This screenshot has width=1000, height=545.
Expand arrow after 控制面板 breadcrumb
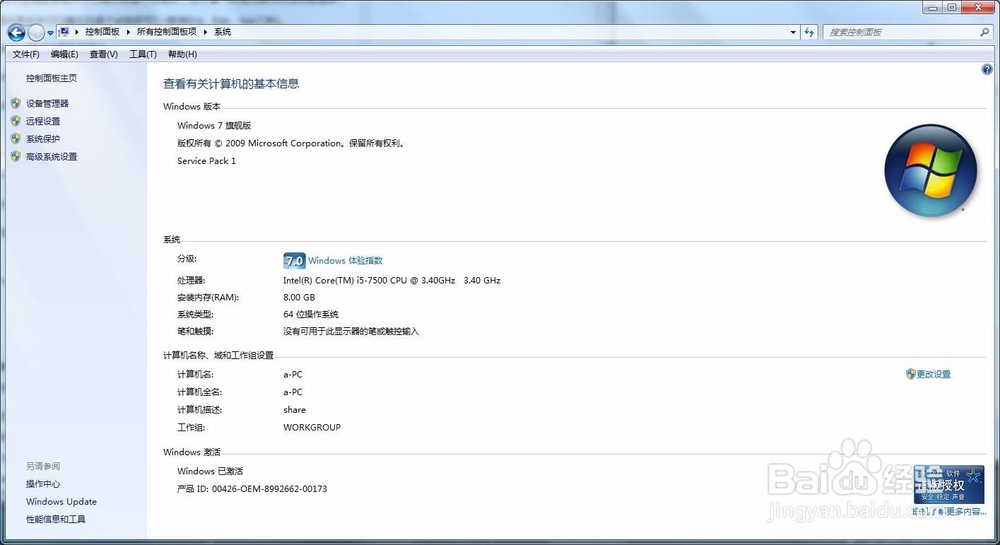(x=128, y=32)
